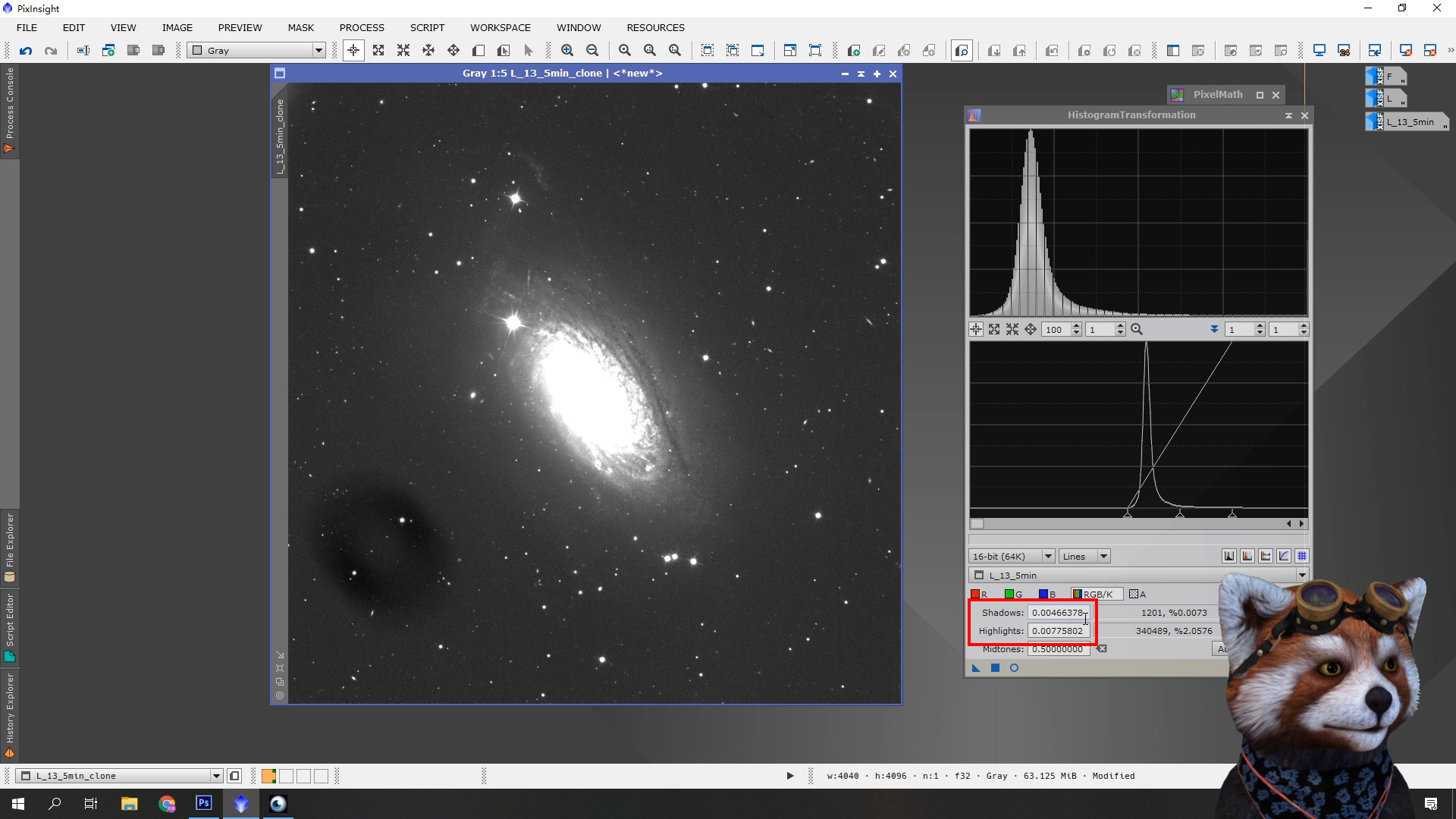The image size is (1456, 819).
Task: Click the midtones triangle marker on histogram
Action: coord(1180,514)
